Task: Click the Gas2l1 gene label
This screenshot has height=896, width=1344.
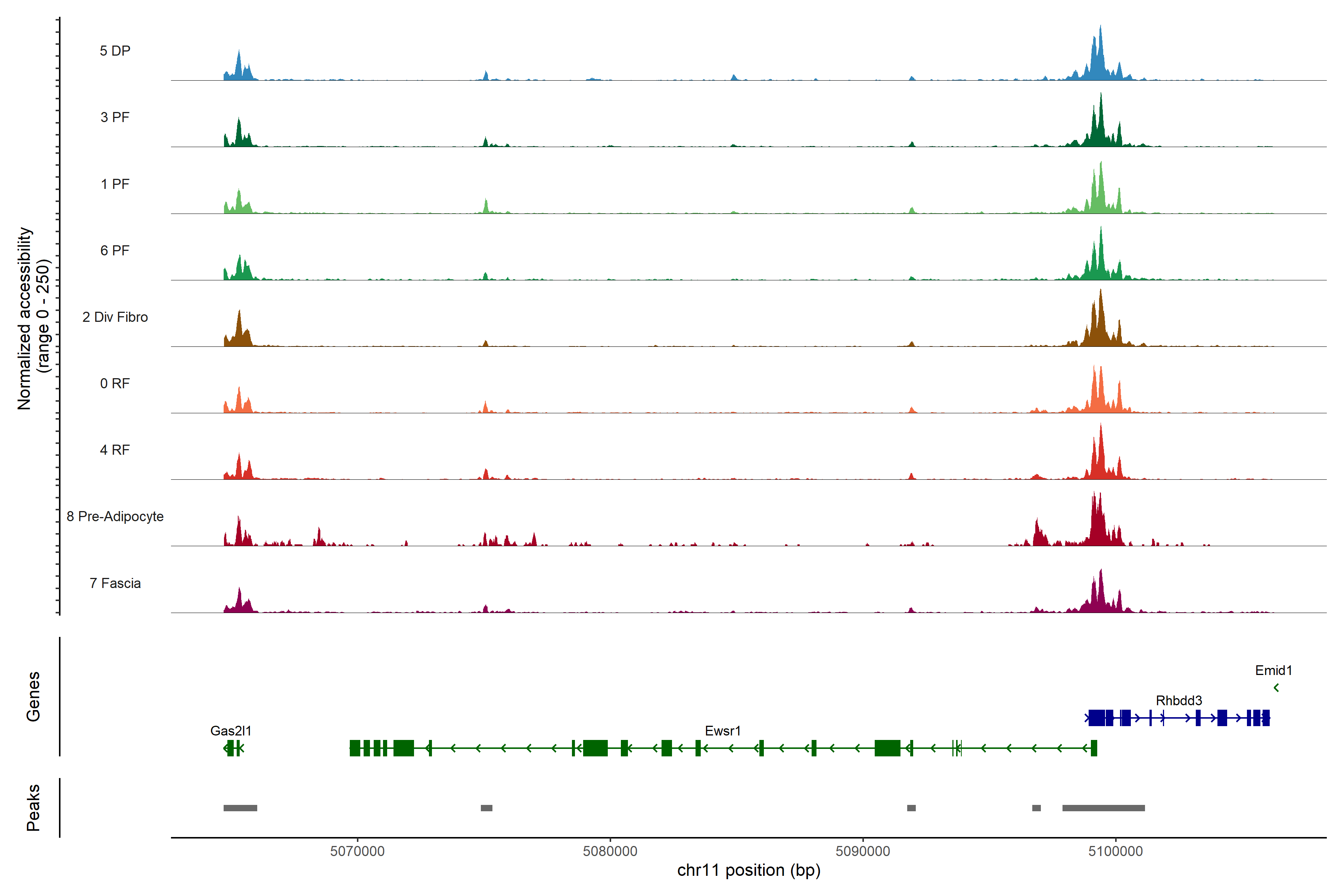Action: tap(230, 730)
